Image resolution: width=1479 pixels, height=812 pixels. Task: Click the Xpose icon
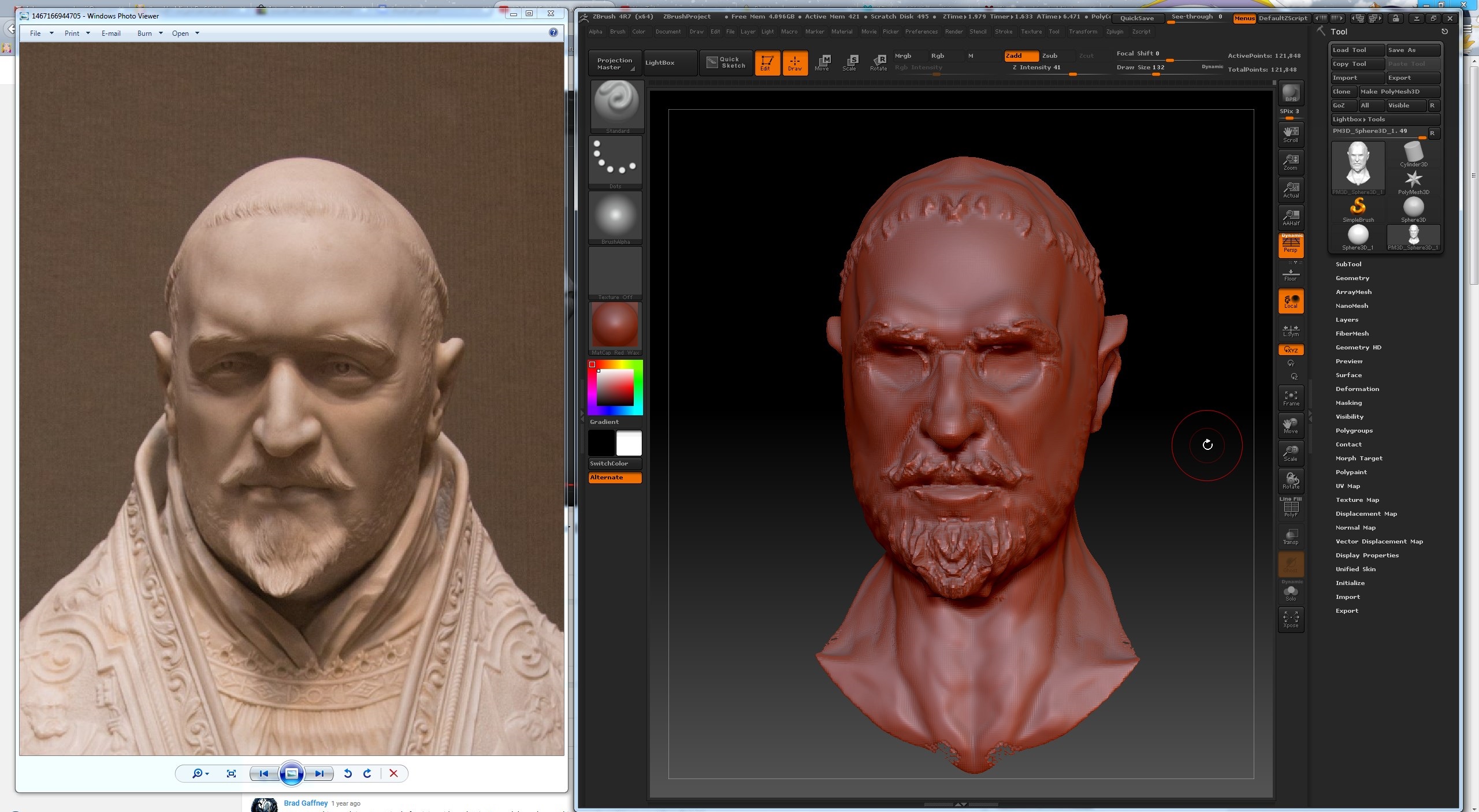click(1290, 619)
